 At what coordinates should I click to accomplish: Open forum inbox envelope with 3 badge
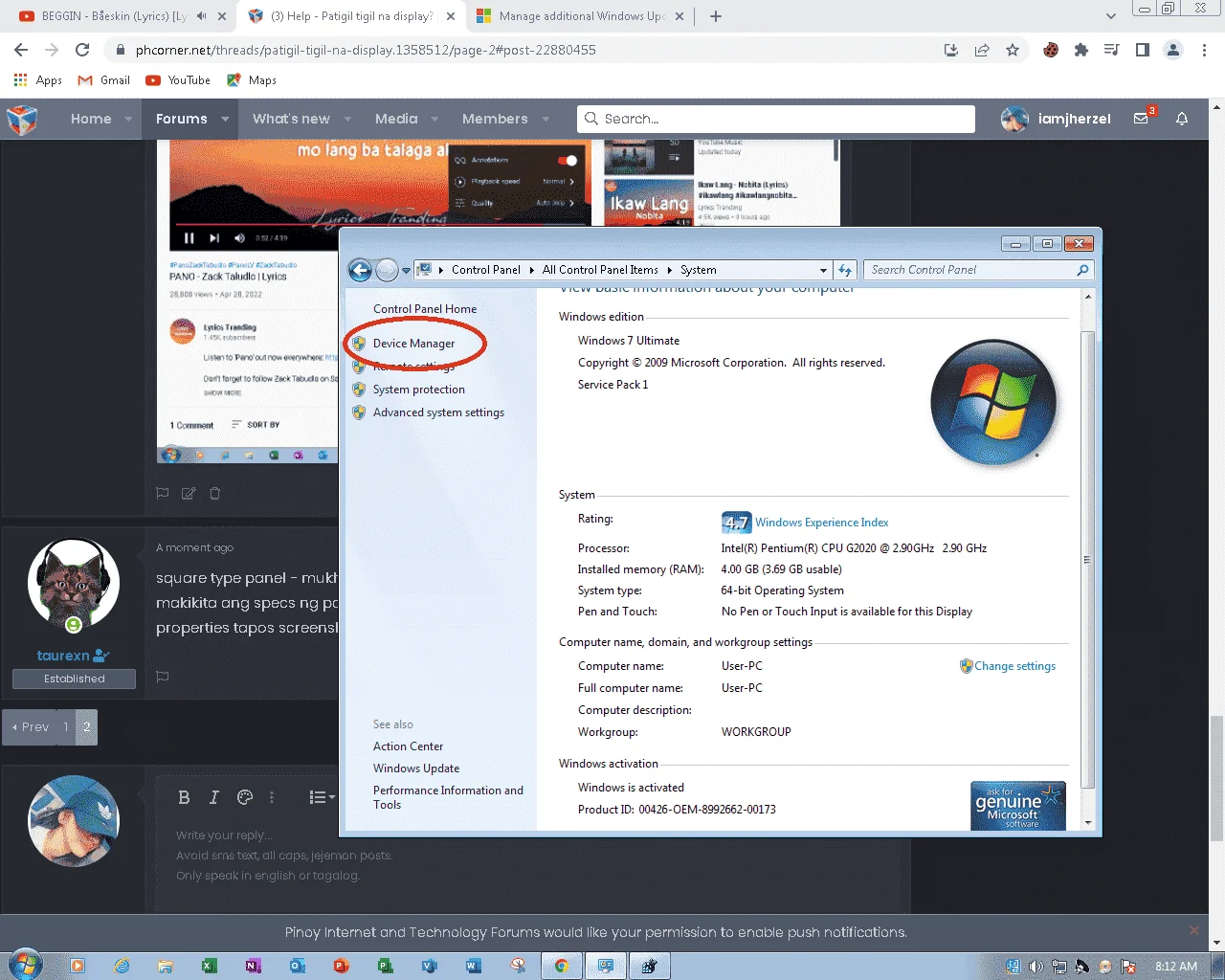point(1142,119)
